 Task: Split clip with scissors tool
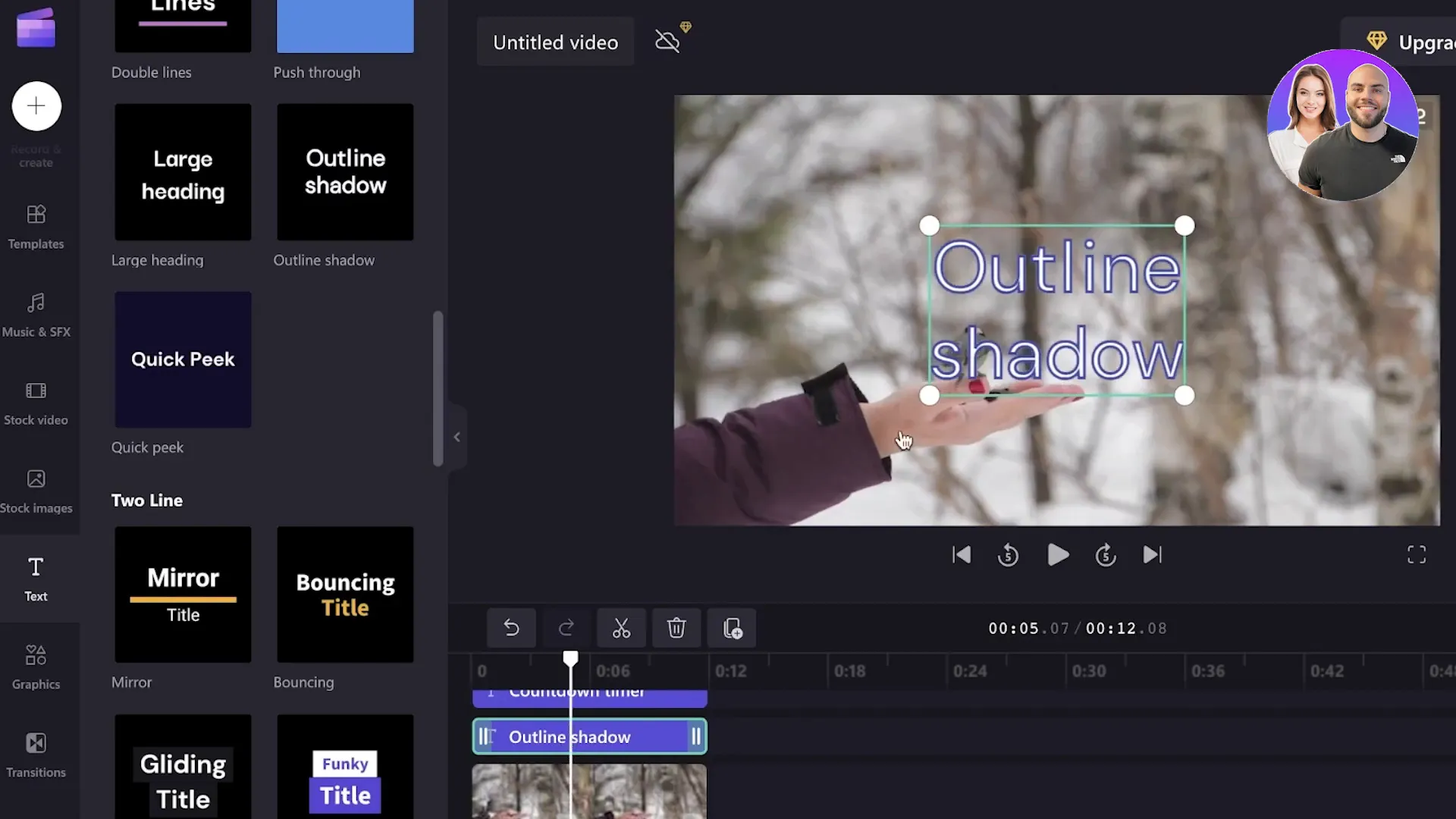(621, 628)
